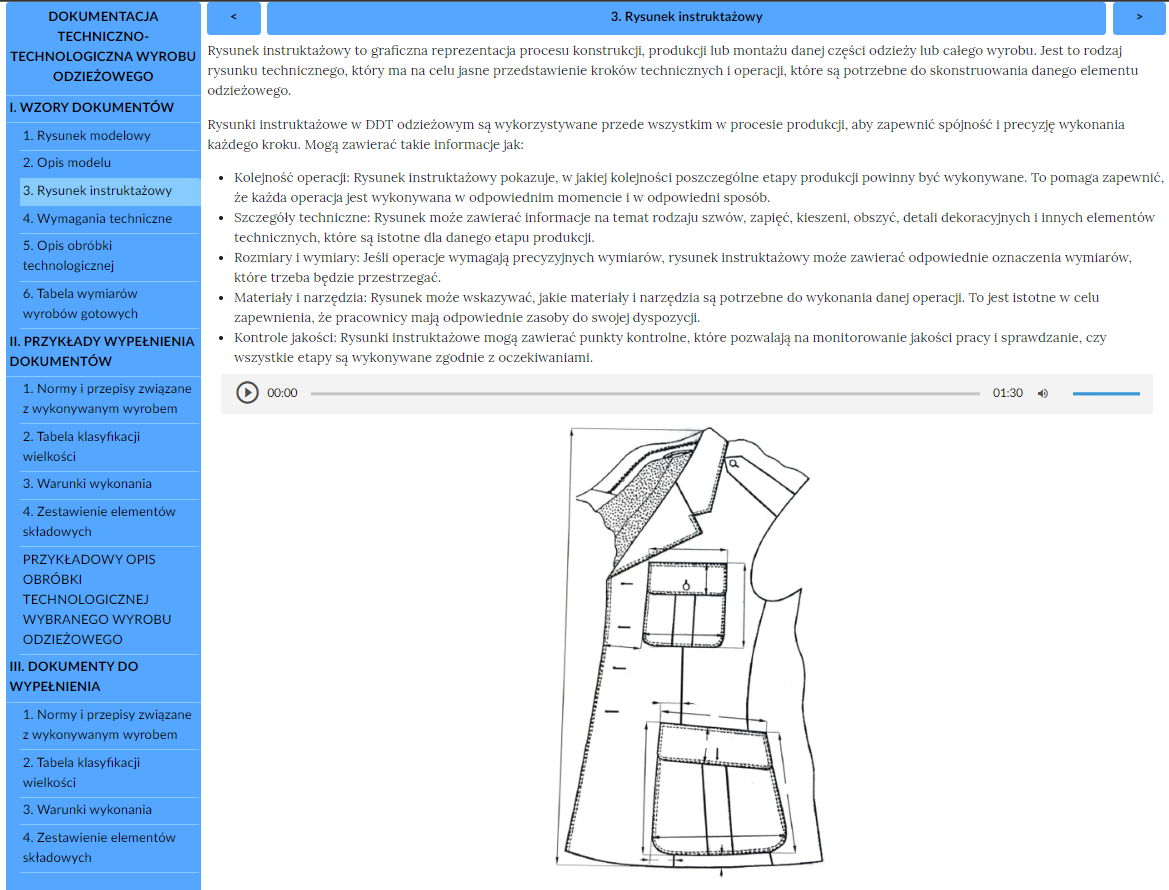
Task: Click III. DOKUMENTY DO WYPEŁNIENIA heading
Action: click(x=74, y=676)
